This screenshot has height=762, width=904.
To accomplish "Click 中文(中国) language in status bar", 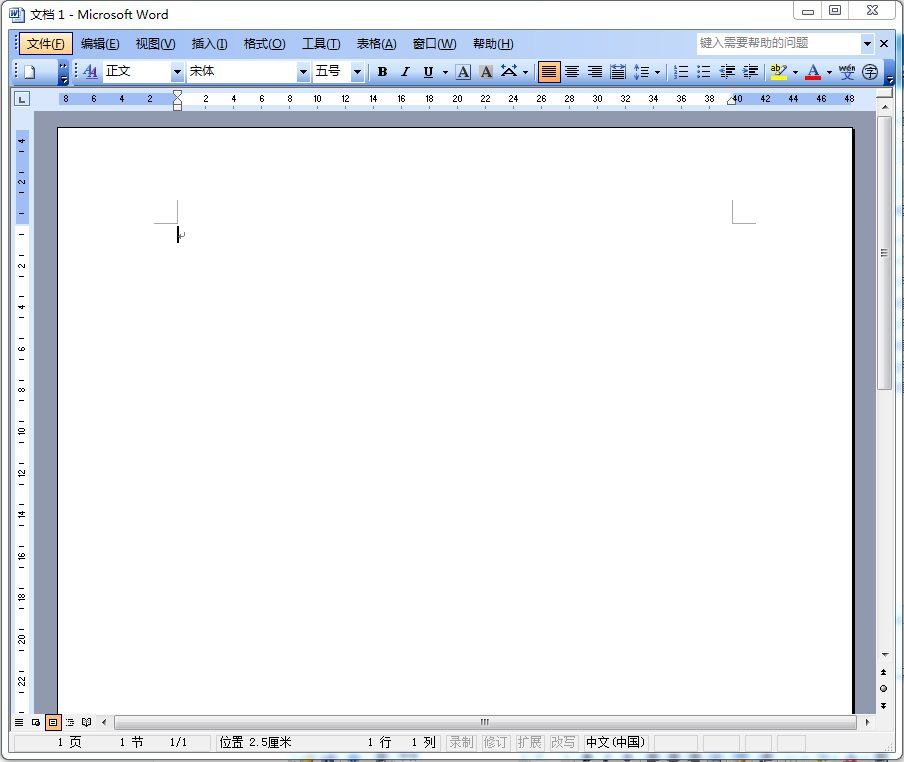I will pos(616,742).
